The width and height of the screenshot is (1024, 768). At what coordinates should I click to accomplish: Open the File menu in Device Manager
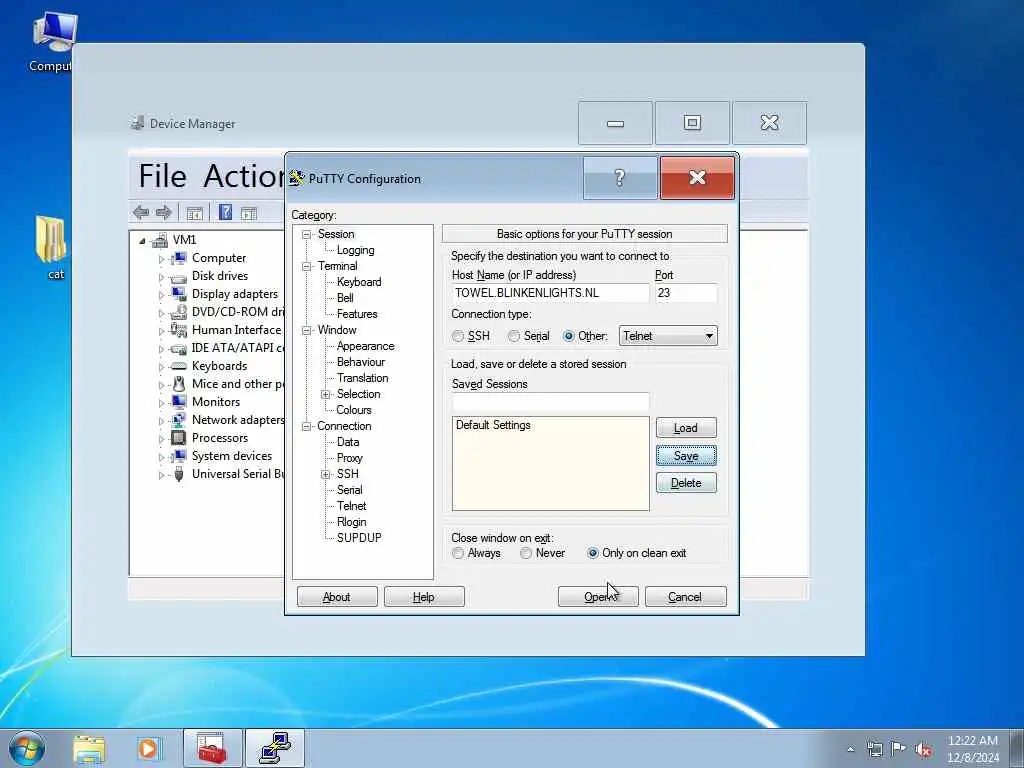pos(163,176)
